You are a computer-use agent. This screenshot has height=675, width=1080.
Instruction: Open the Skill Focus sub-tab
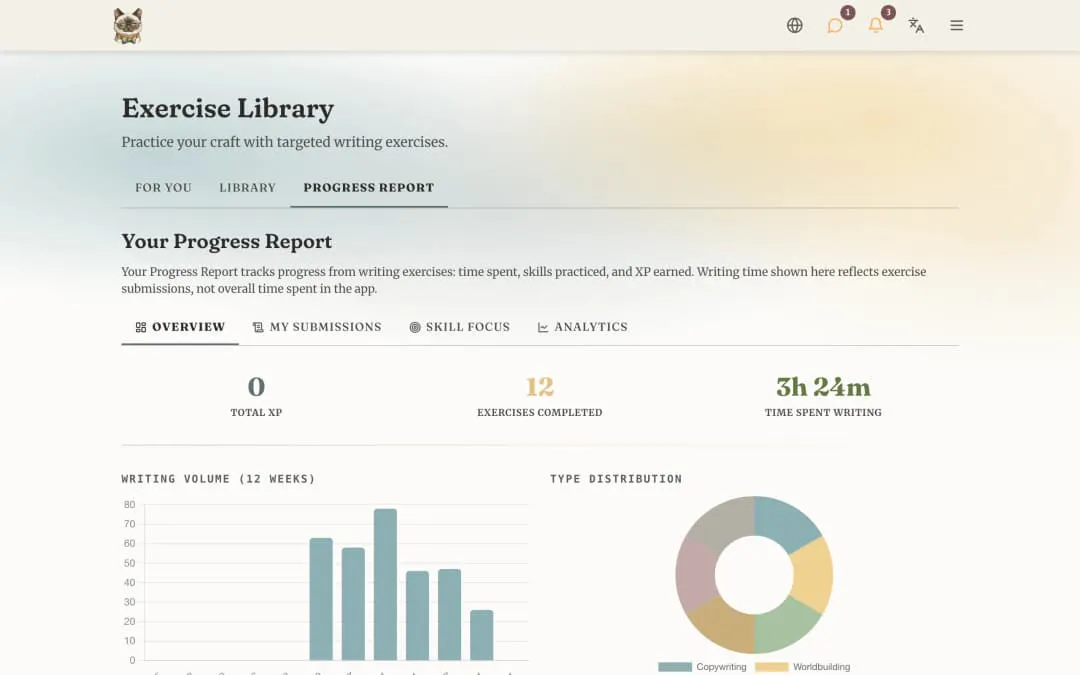[459, 326]
